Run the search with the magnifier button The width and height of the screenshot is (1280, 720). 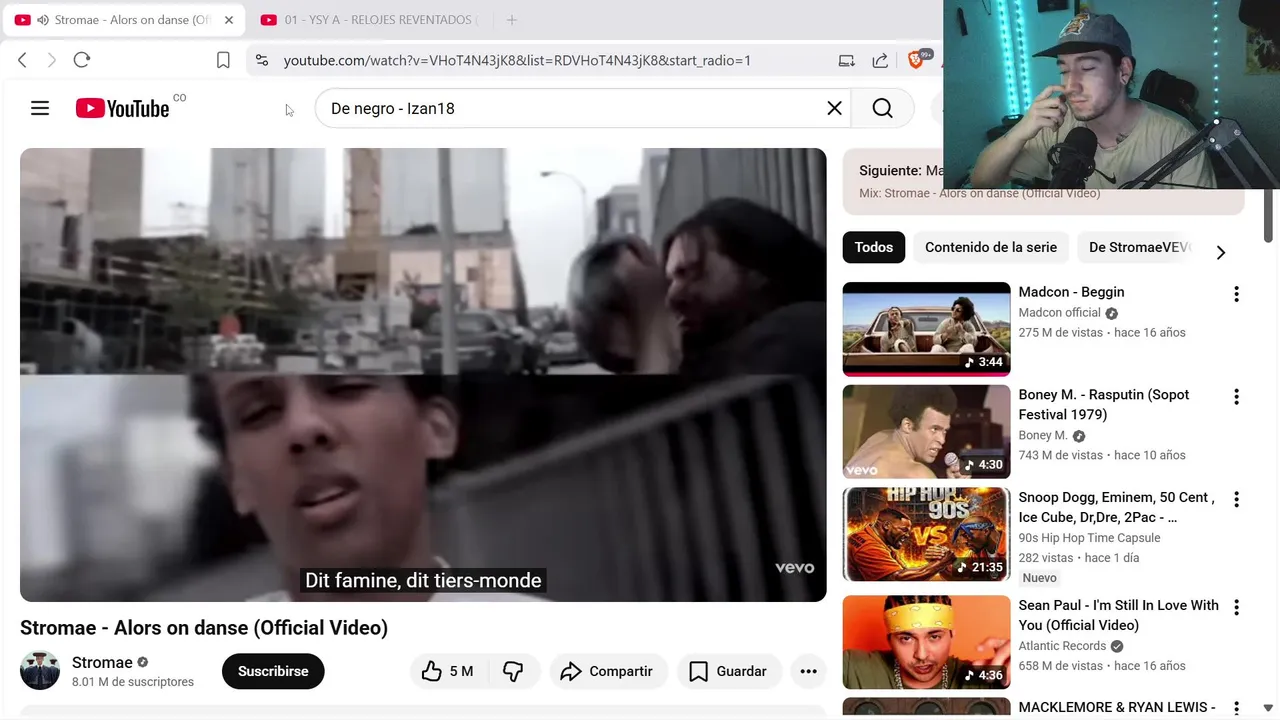click(882, 108)
